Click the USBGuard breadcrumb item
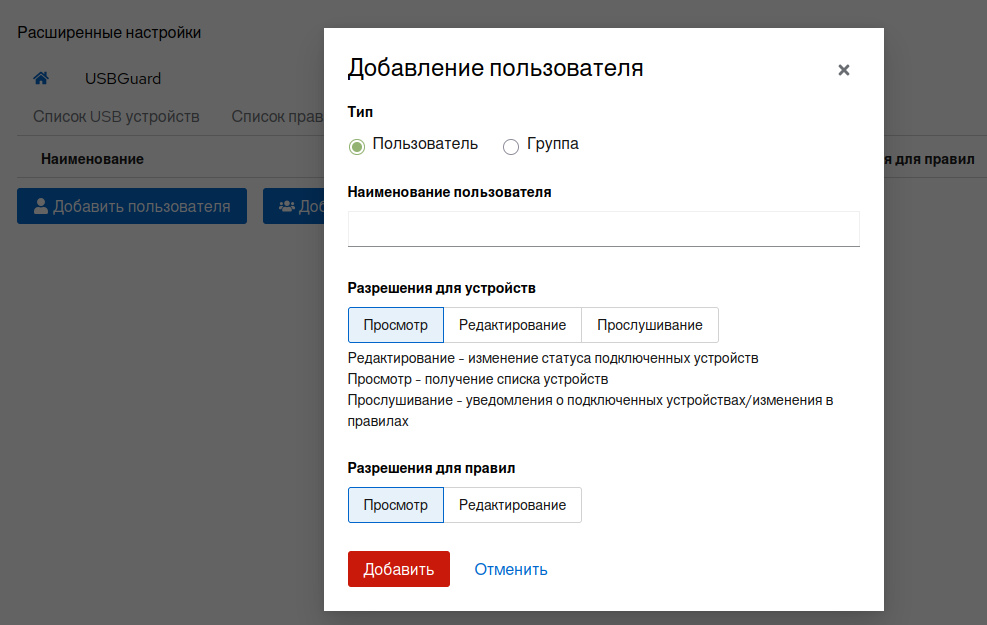This screenshot has height=625, width=987. tap(123, 78)
